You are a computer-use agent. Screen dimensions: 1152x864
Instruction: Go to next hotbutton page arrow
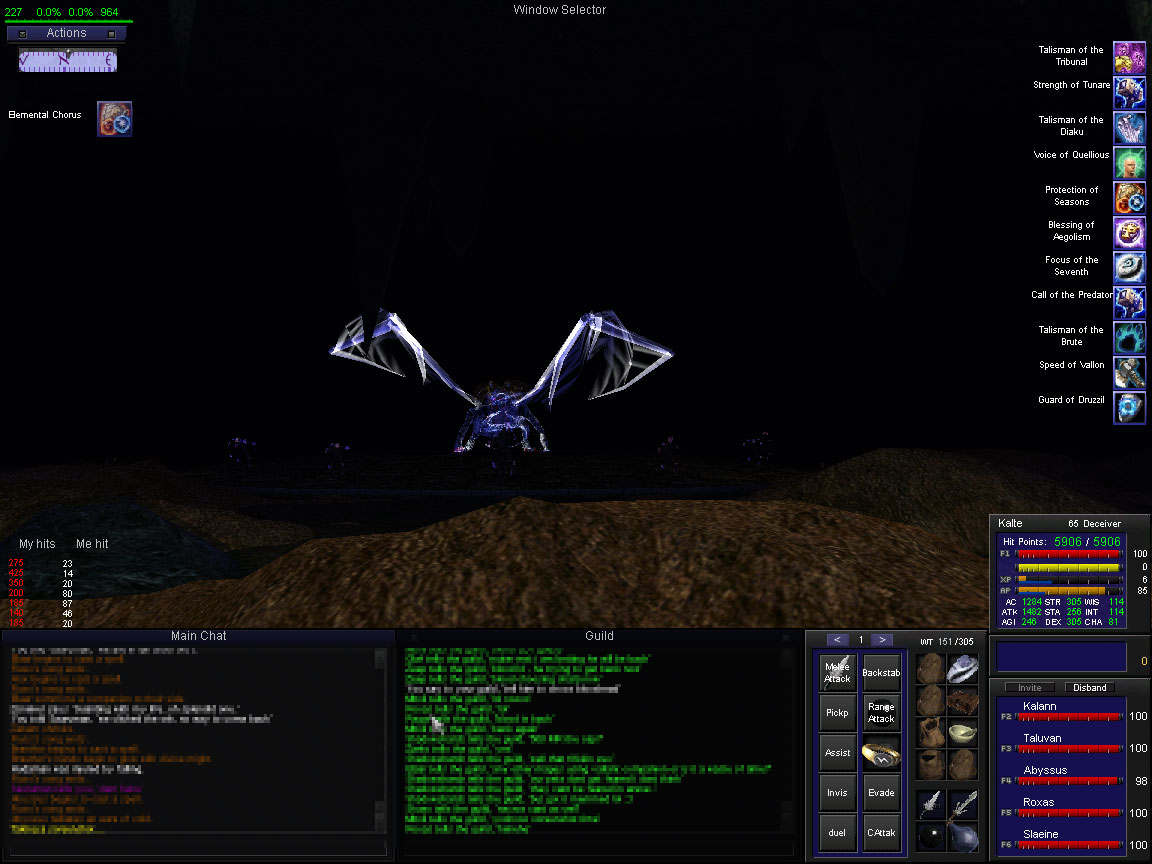pyautogui.click(x=882, y=640)
